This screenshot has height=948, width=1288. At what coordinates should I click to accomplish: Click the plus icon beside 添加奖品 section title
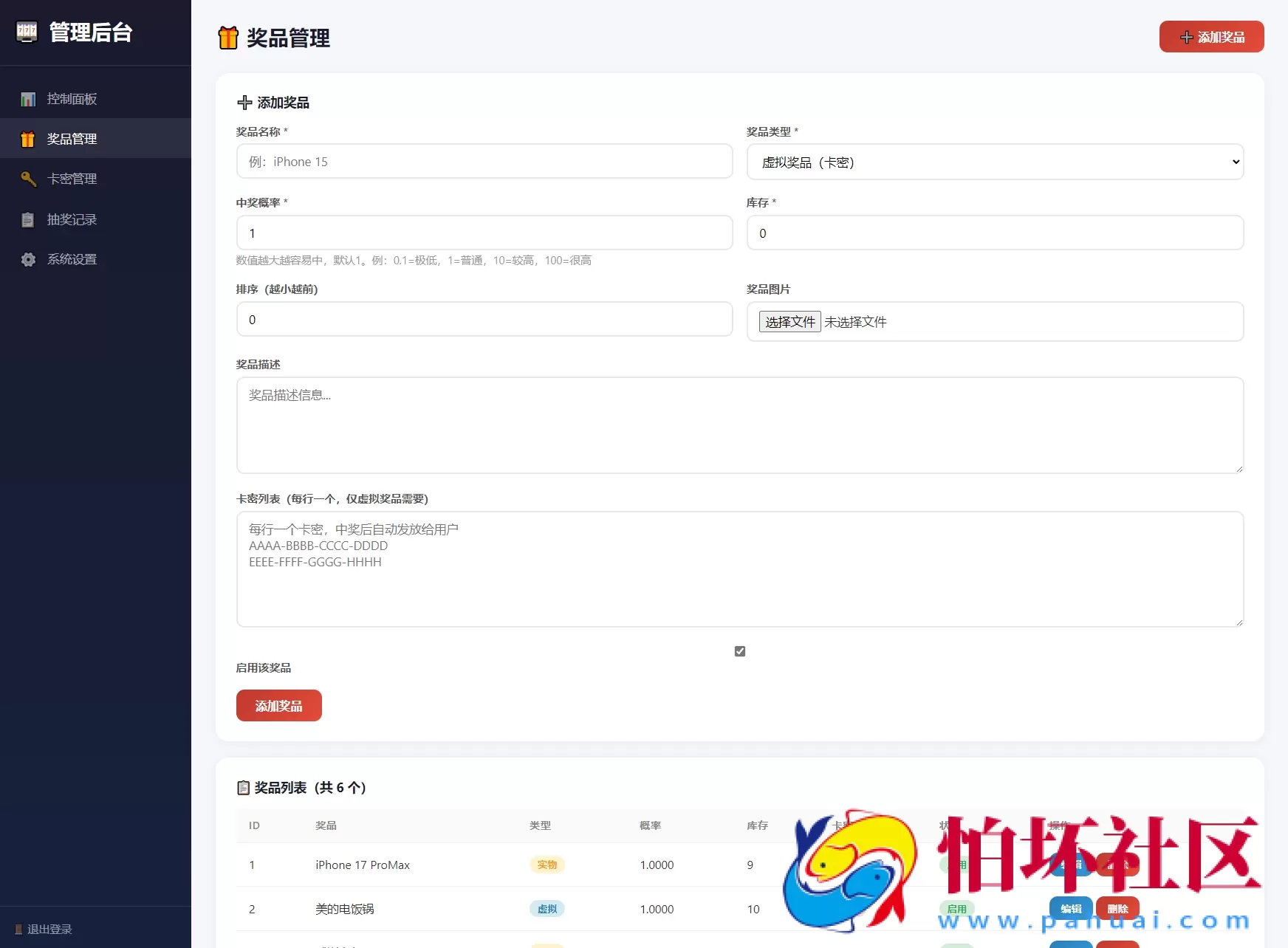245,102
